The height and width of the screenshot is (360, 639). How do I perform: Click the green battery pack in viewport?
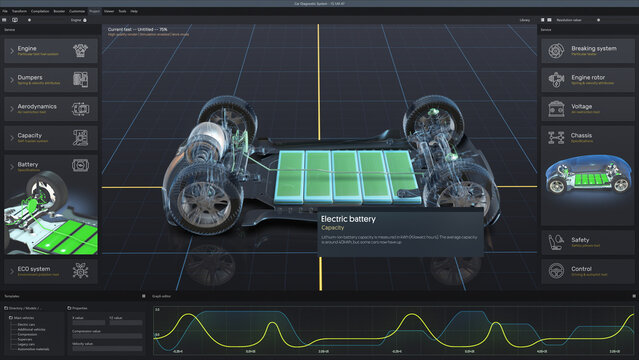coord(347,177)
